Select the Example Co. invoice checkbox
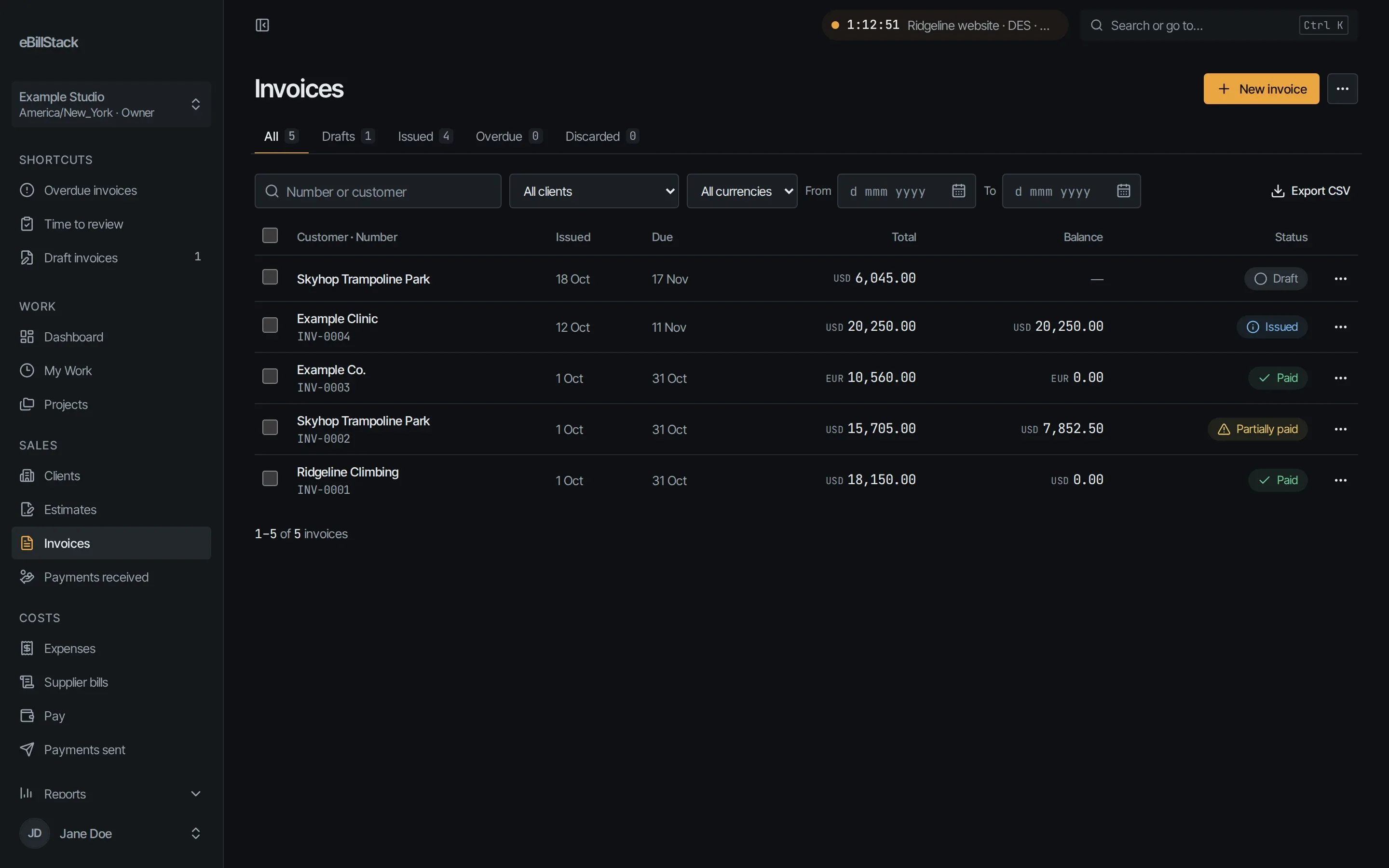 (270, 377)
